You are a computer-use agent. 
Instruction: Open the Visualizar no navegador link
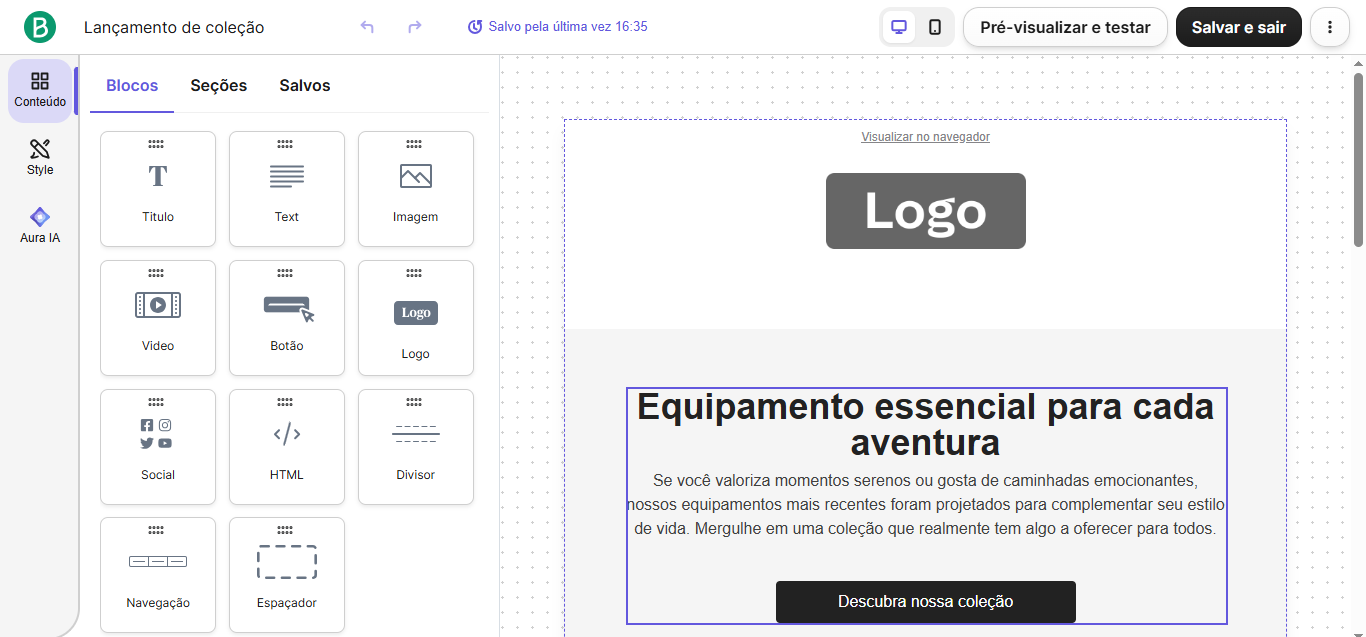pos(925,136)
